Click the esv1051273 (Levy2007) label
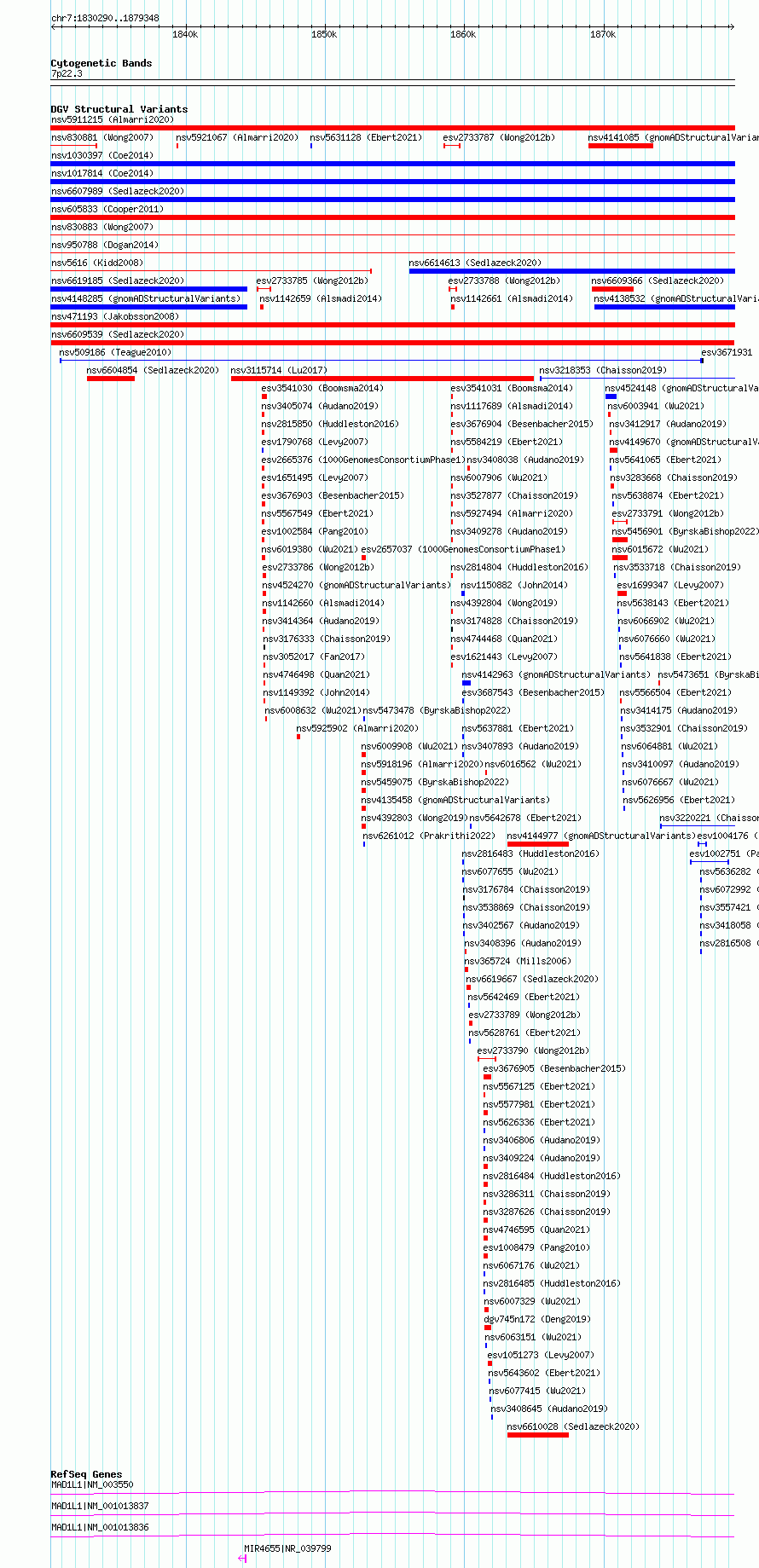Screen dimensions: 759x1568 (x=541, y=1355)
